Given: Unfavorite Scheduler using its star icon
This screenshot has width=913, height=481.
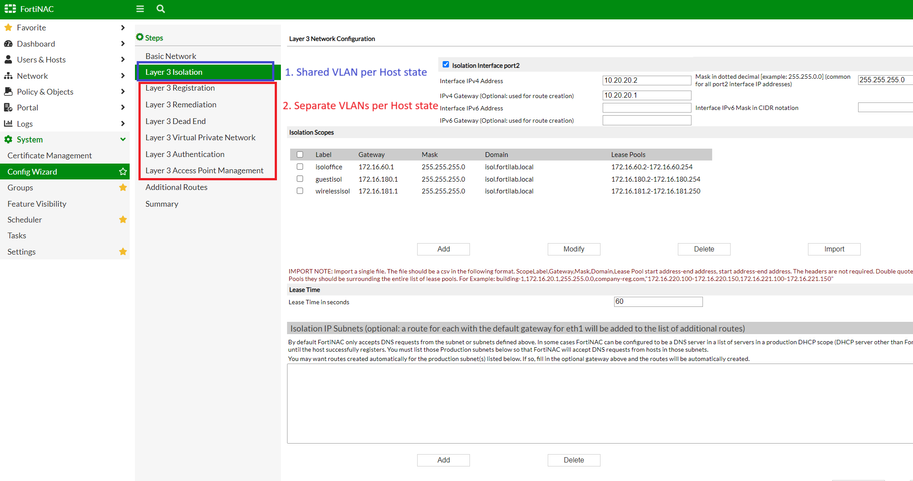Looking at the screenshot, I should [x=123, y=220].
